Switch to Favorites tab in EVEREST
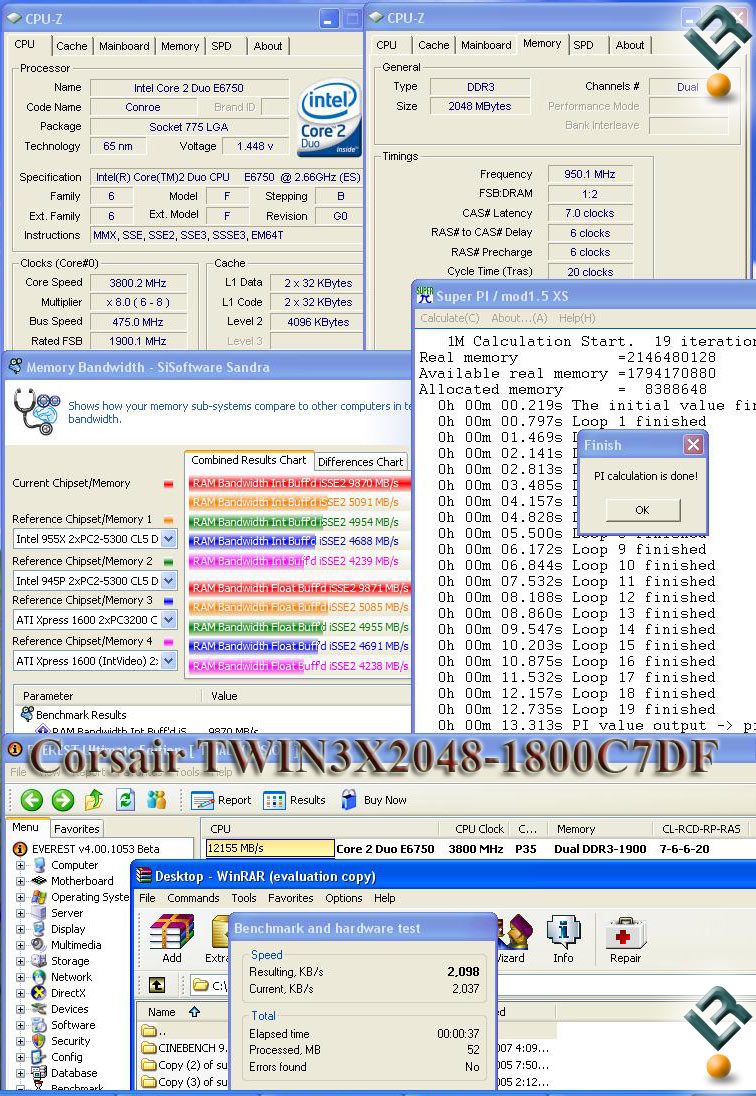The width and height of the screenshot is (756, 1096). (77, 829)
